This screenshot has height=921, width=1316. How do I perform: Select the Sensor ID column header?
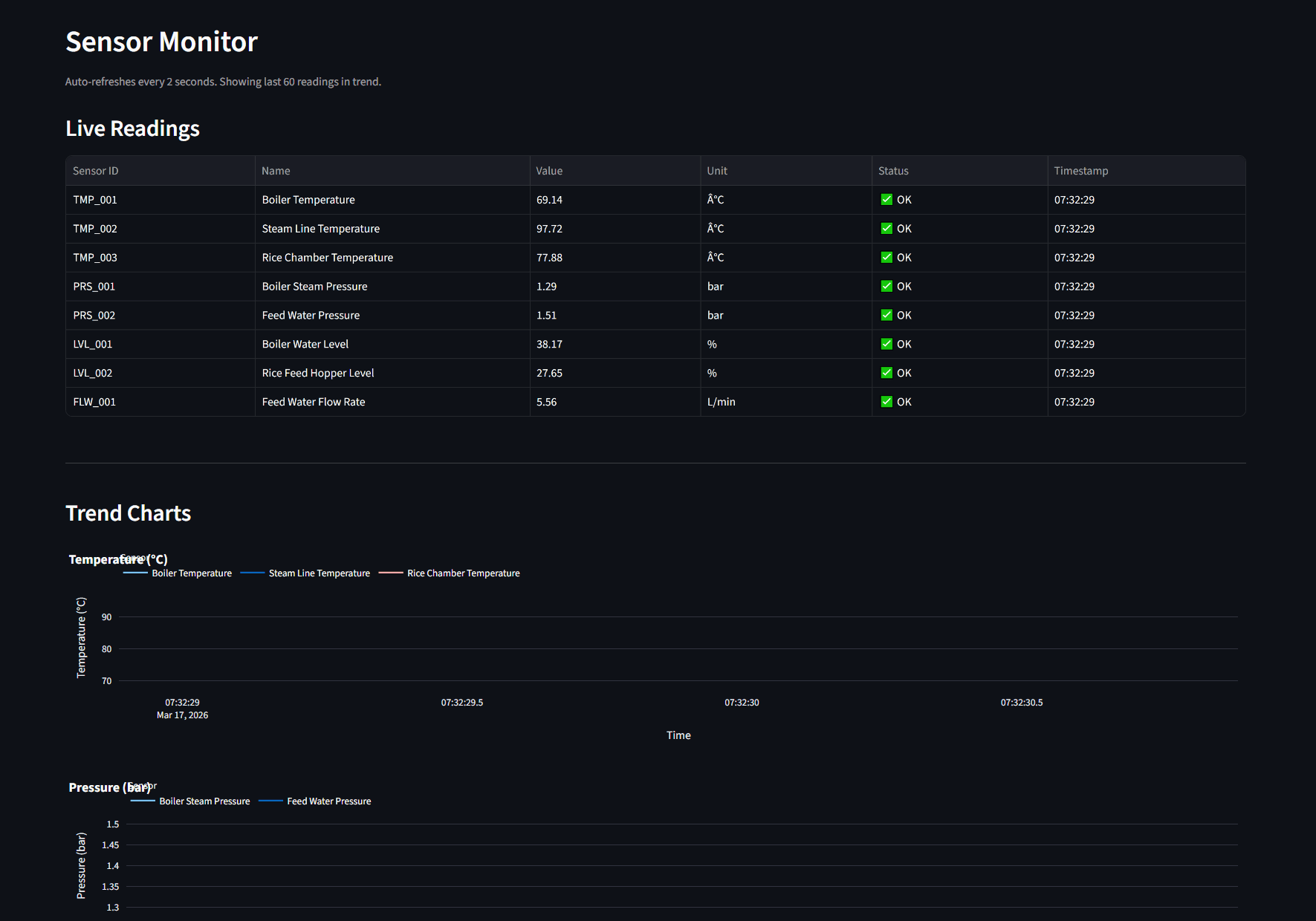click(x=95, y=170)
